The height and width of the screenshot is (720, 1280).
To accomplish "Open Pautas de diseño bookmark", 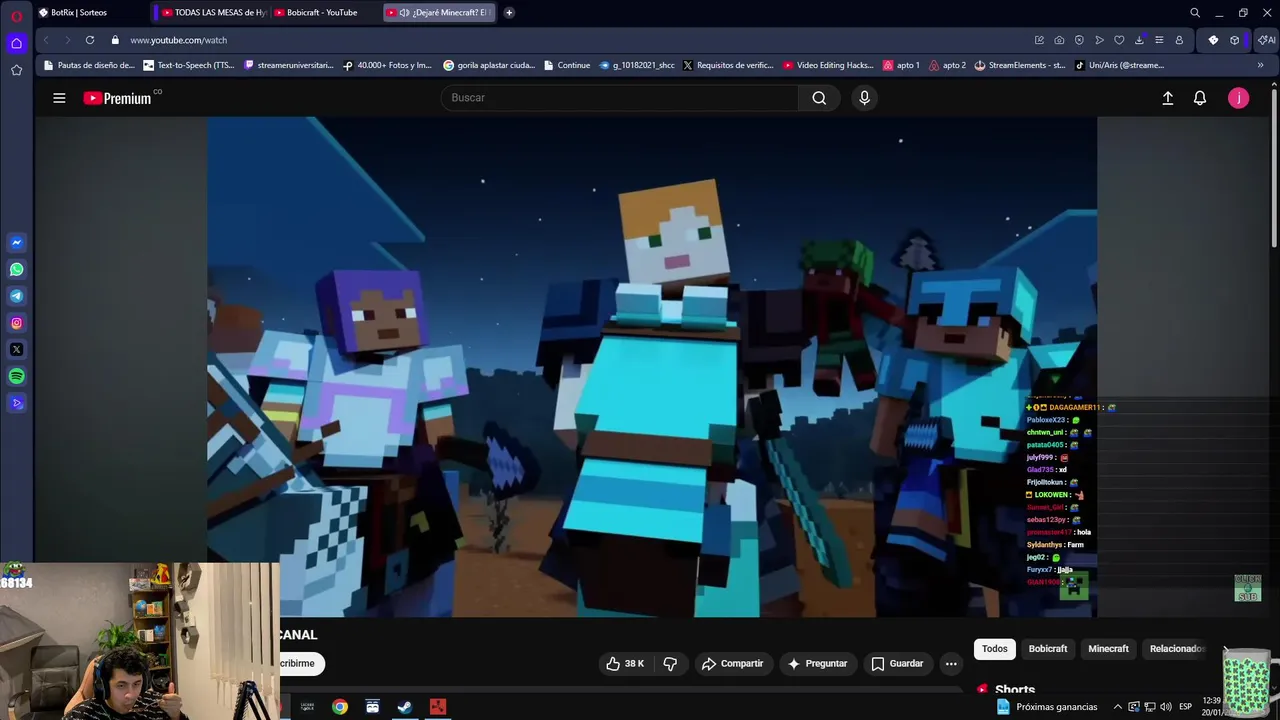I will (89, 65).
